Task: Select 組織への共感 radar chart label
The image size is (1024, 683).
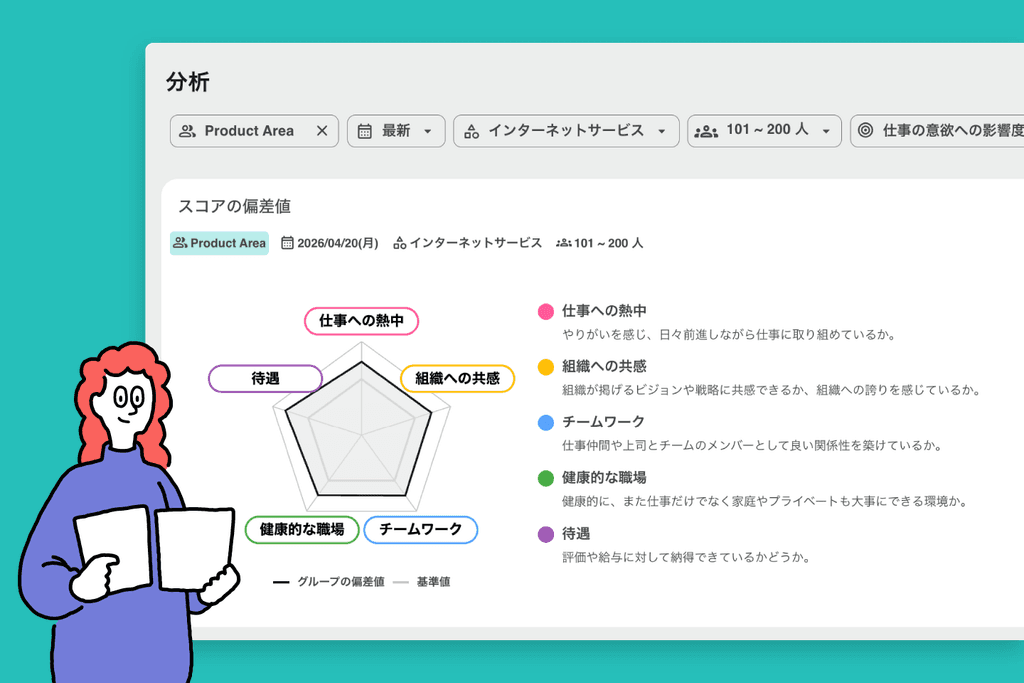Action: click(x=457, y=379)
